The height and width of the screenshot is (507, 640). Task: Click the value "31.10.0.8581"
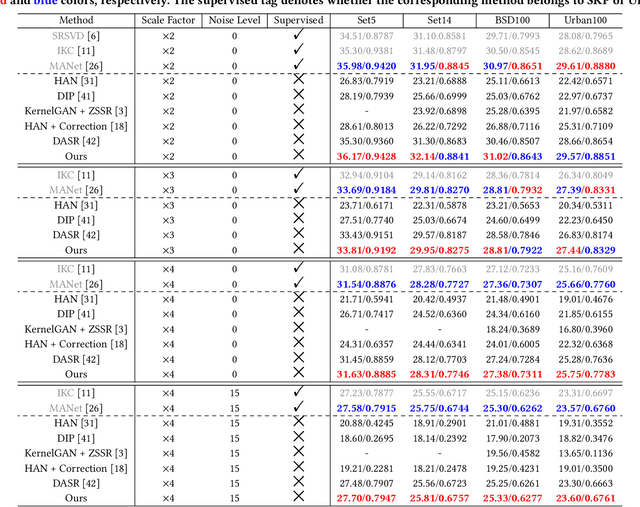[439, 36]
